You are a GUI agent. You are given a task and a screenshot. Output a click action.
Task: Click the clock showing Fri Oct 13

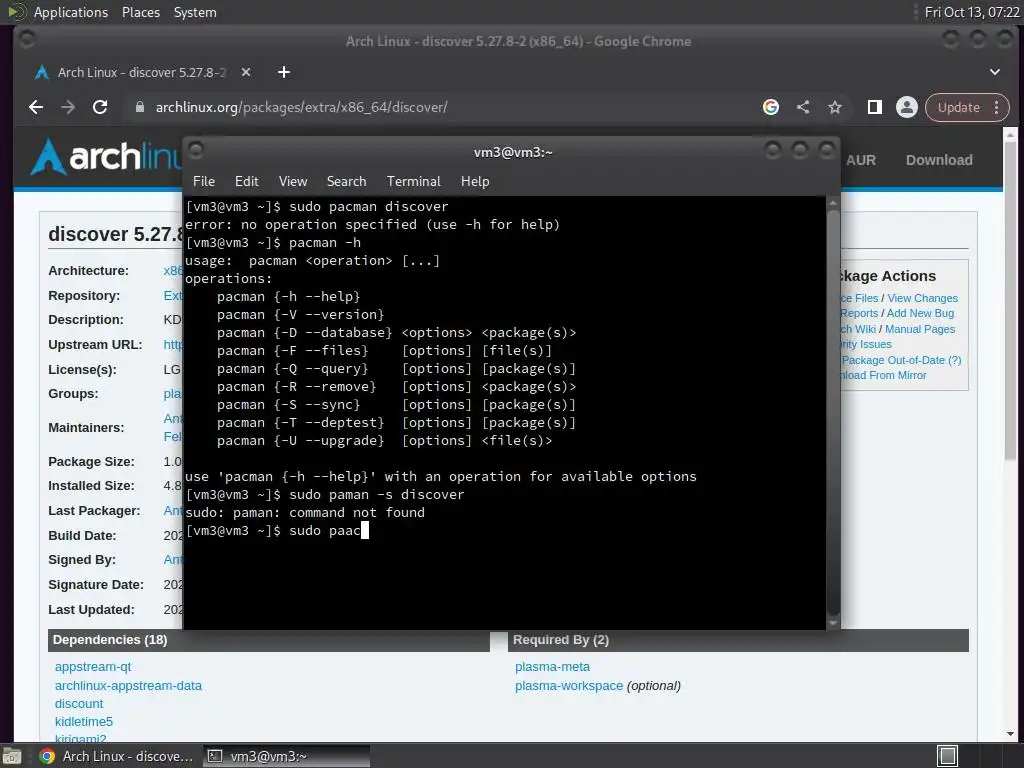pos(972,12)
